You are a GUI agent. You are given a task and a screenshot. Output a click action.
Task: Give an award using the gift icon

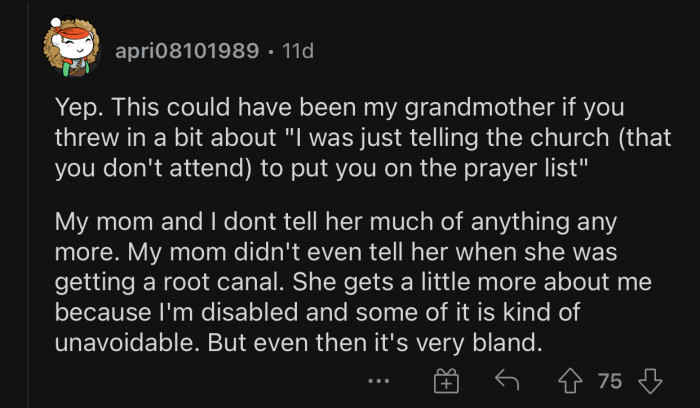[445, 381]
